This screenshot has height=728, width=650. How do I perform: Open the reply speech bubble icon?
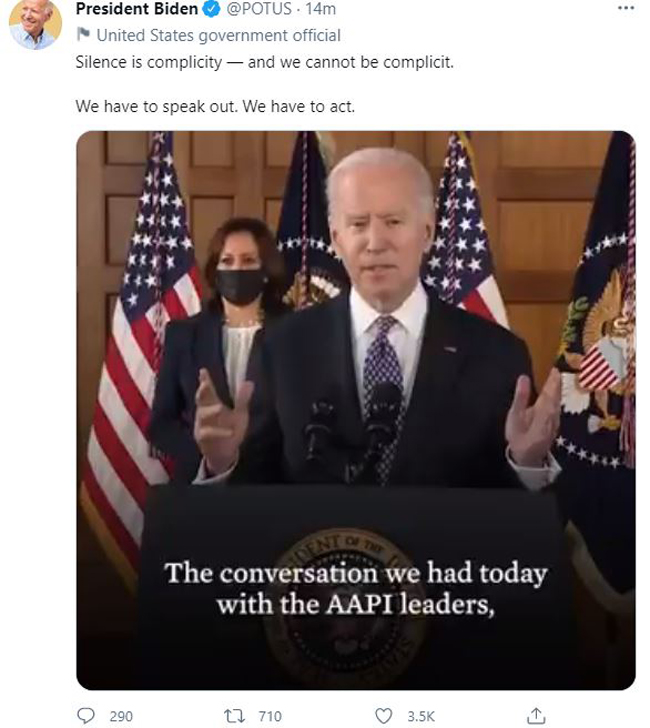click(85, 715)
